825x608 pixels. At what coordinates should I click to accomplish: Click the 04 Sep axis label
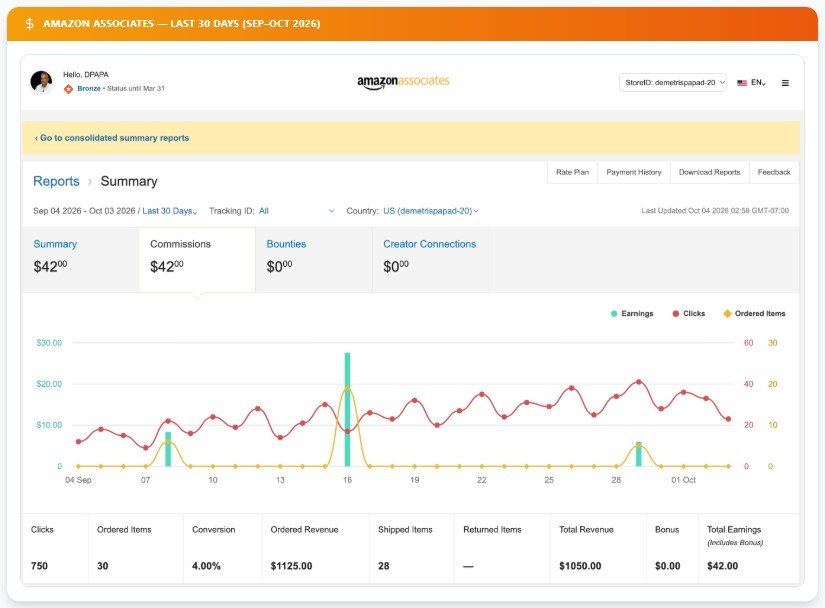[78, 480]
